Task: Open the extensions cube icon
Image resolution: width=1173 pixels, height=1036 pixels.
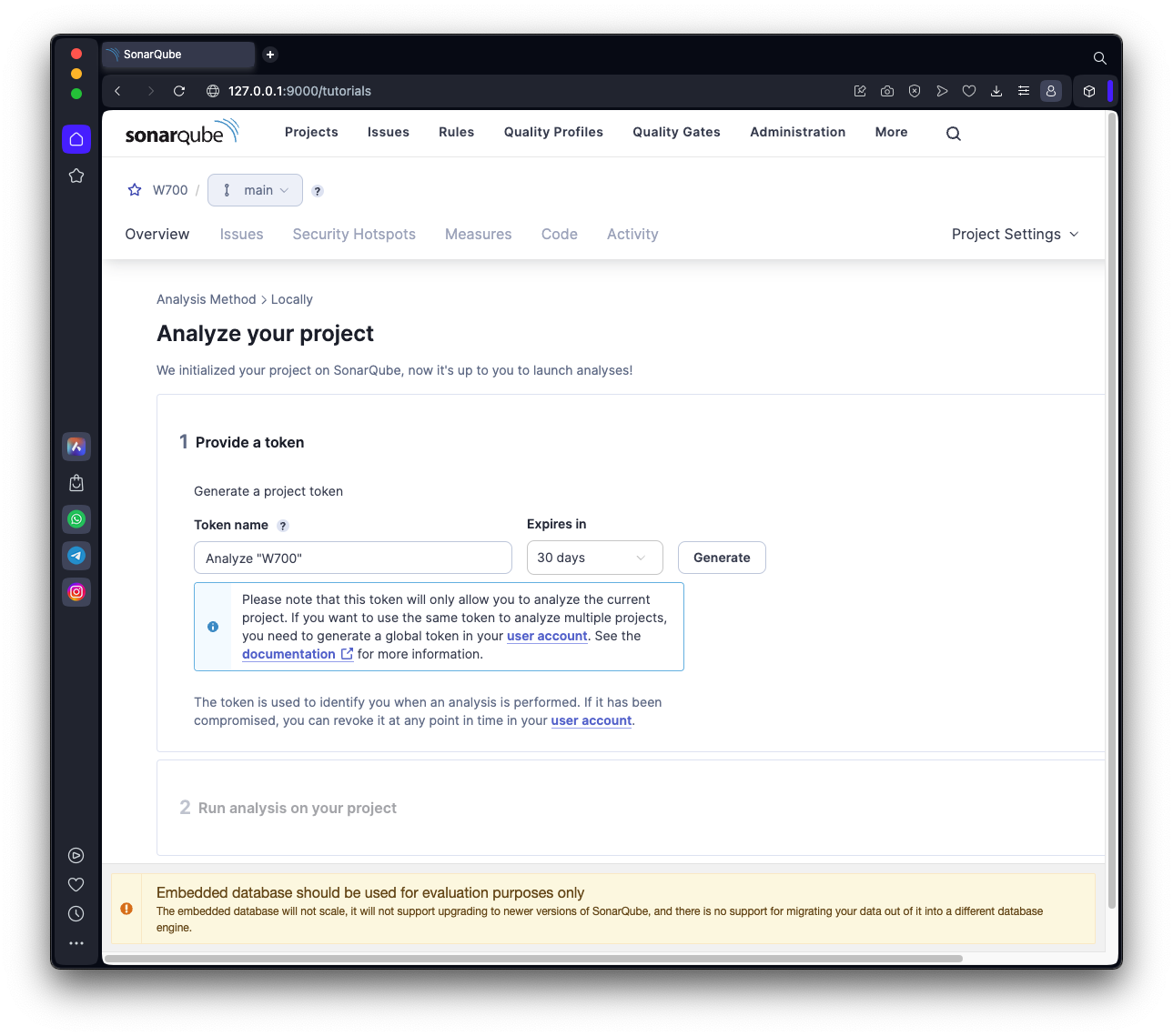Action: (1089, 91)
